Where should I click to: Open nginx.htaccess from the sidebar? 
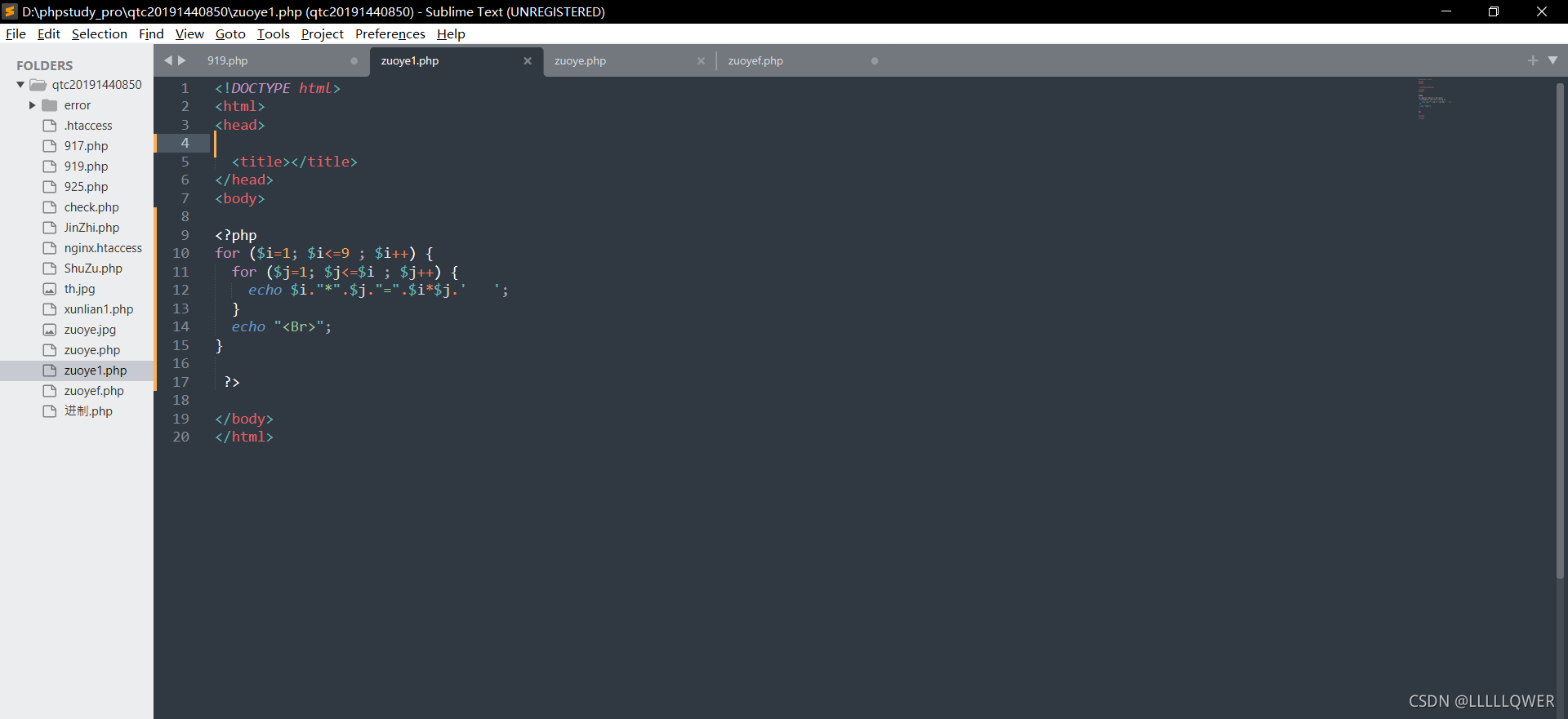(x=103, y=248)
